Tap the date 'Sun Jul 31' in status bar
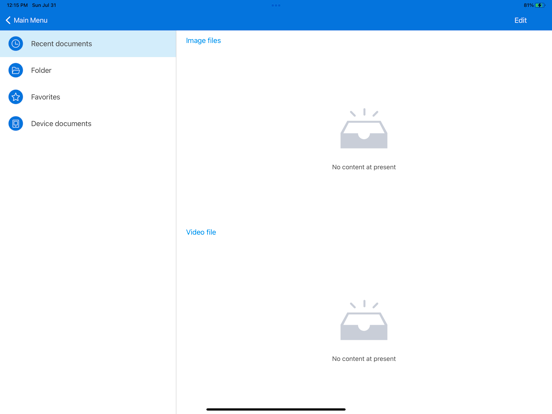The width and height of the screenshot is (552, 414). pos(44,5)
